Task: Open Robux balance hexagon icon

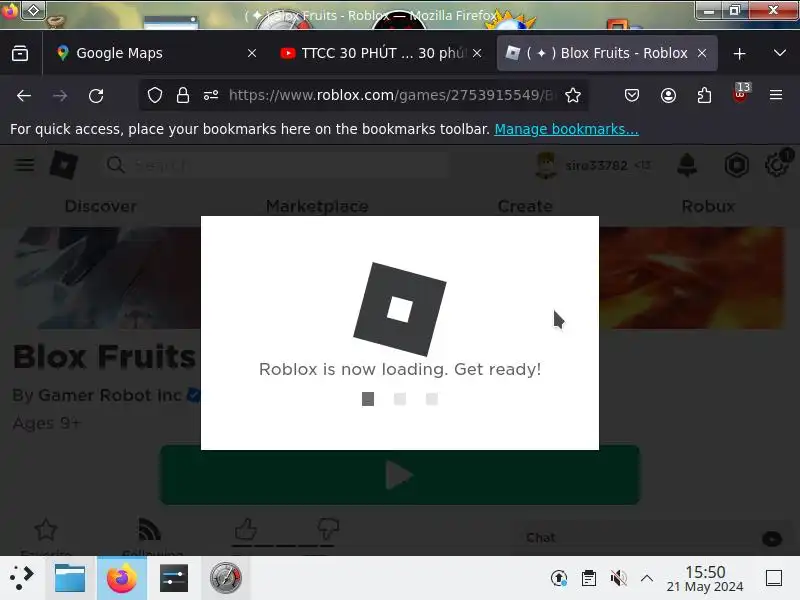Action: (737, 165)
